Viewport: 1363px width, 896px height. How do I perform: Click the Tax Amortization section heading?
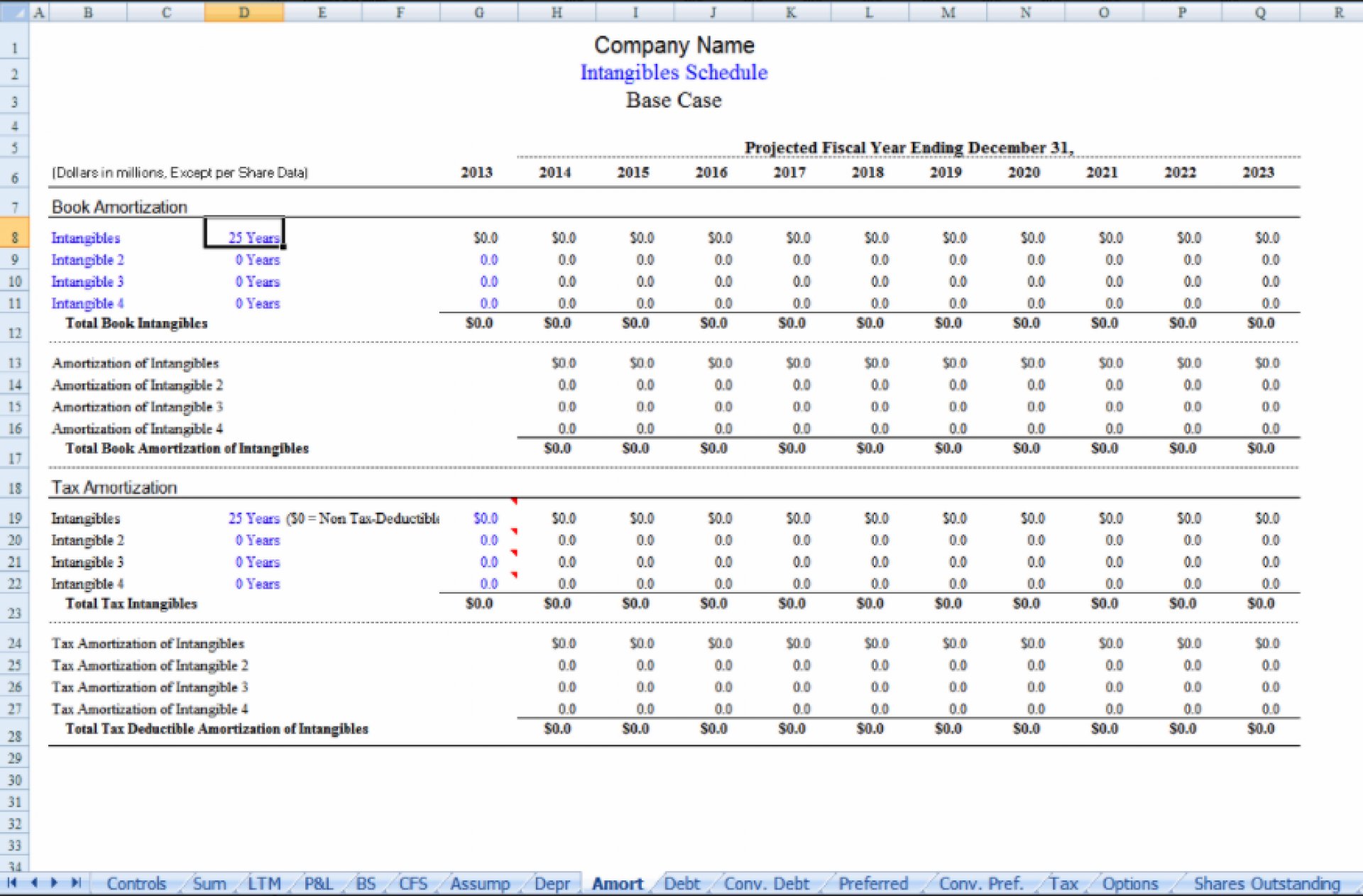(114, 487)
